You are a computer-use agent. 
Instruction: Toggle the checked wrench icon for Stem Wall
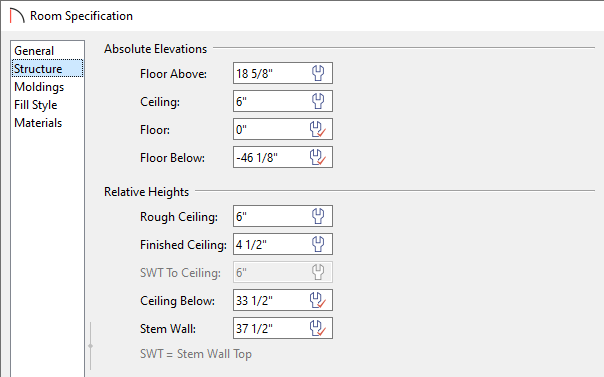pyautogui.click(x=318, y=328)
